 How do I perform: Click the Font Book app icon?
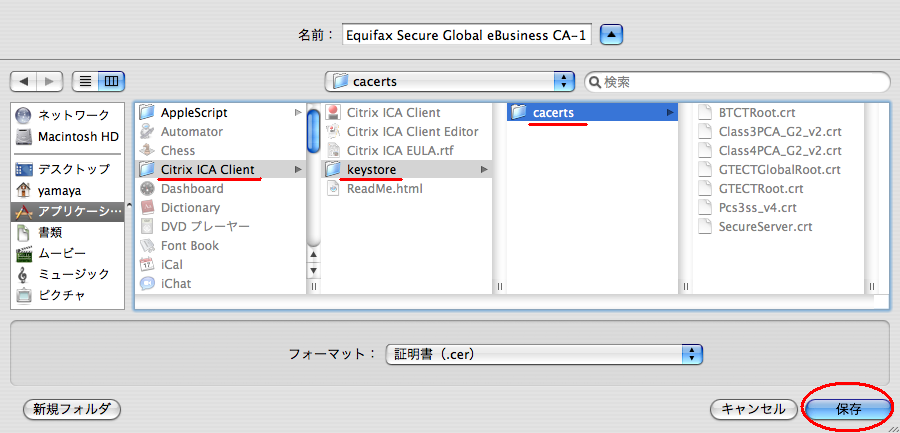148,245
